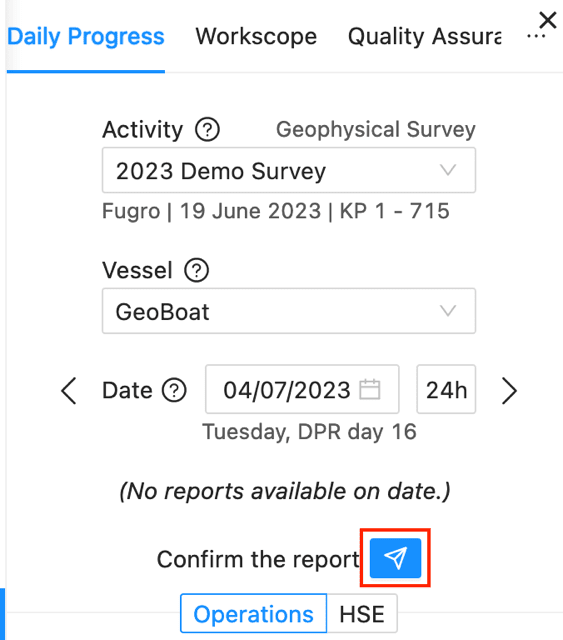Open the Activity help question mark icon
The width and height of the screenshot is (563, 640).
tap(207, 130)
